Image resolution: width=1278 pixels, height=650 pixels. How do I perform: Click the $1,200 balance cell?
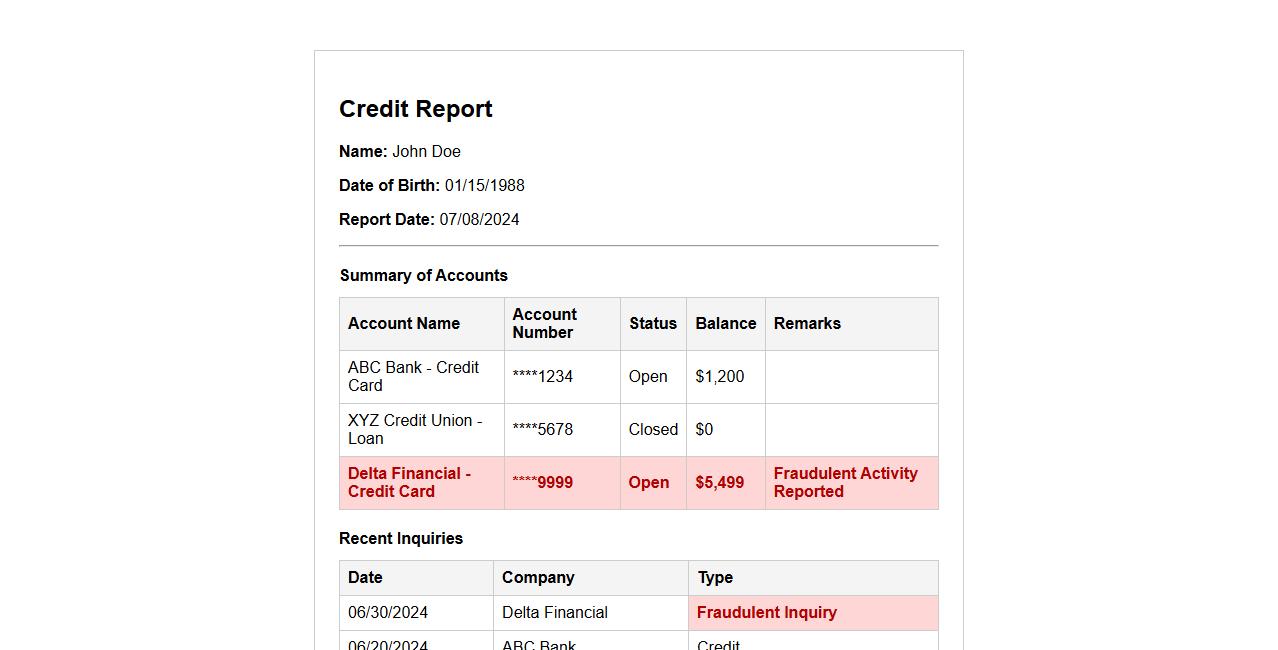[x=720, y=377]
